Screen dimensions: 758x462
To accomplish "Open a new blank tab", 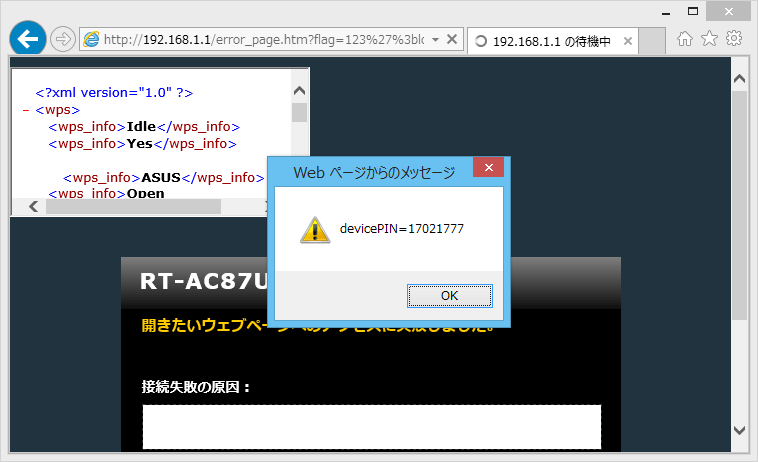I will pos(652,41).
